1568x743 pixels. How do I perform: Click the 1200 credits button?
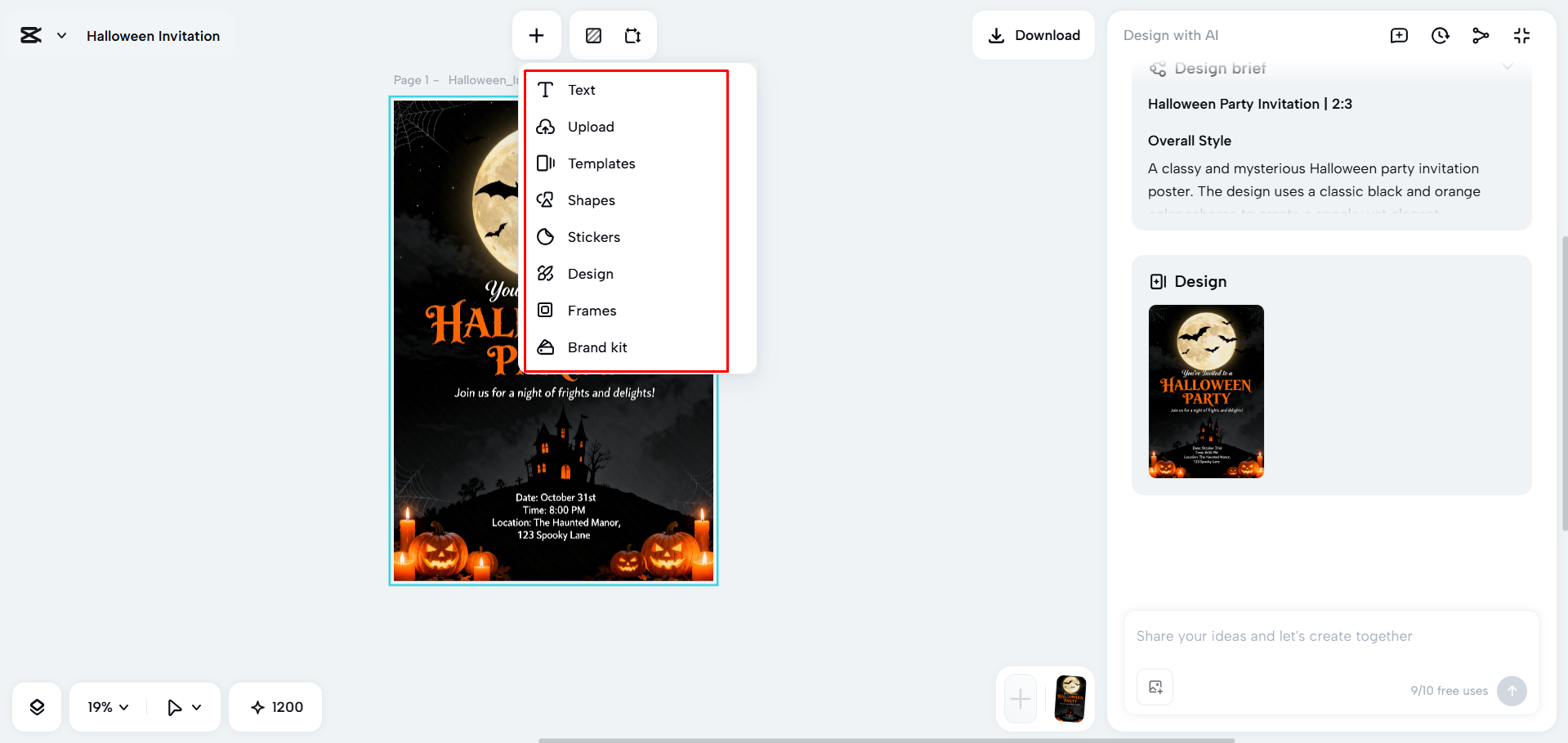[275, 707]
